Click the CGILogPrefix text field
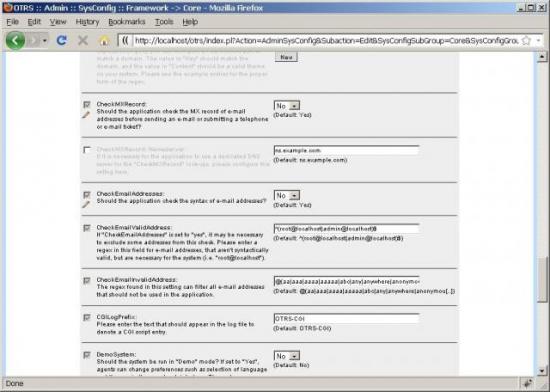Image resolution: width=550 pixels, height=392 pixels. click(x=346, y=318)
